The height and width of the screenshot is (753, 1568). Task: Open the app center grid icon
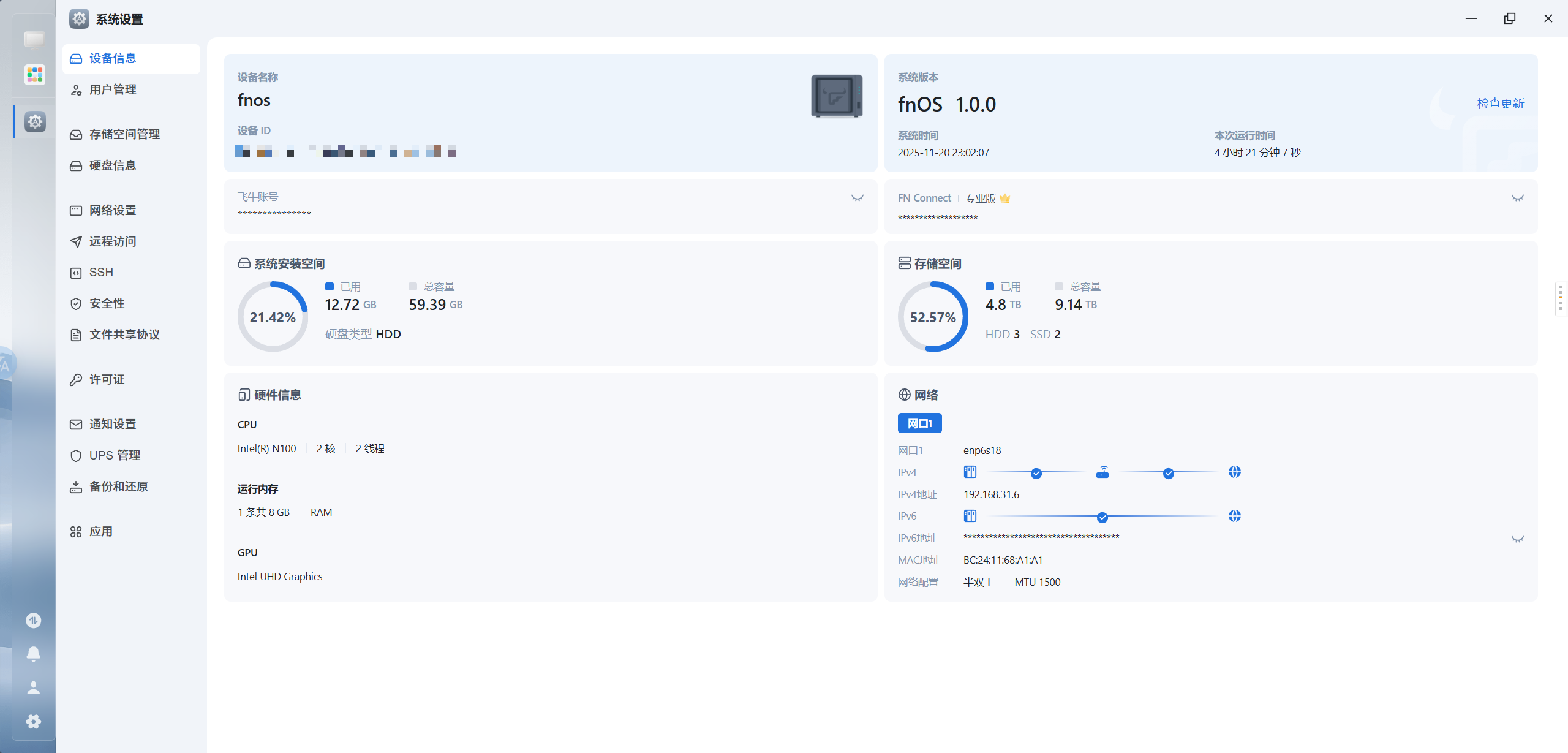click(x=35, y=75)
